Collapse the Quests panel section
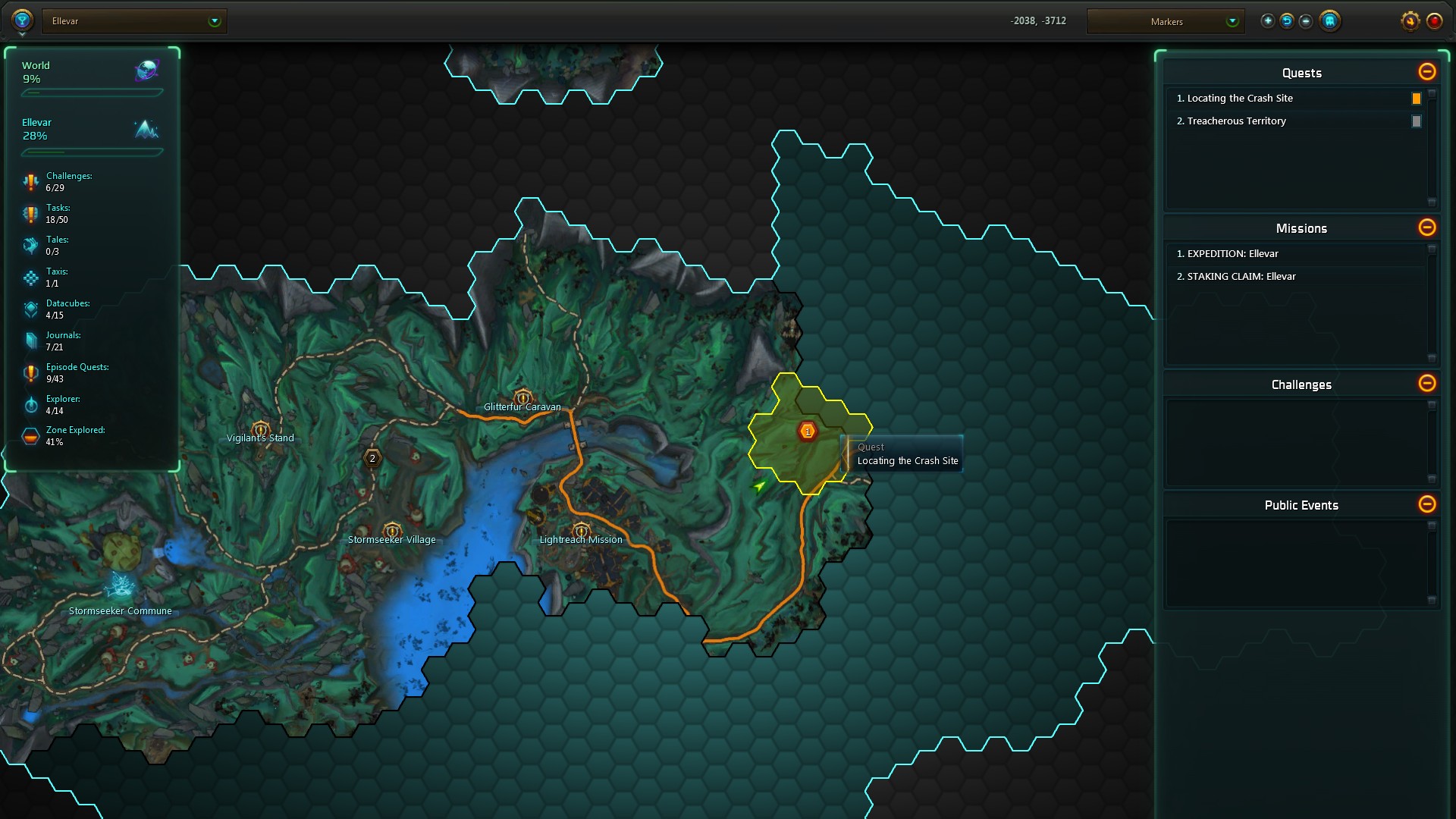 point(1426,72)
